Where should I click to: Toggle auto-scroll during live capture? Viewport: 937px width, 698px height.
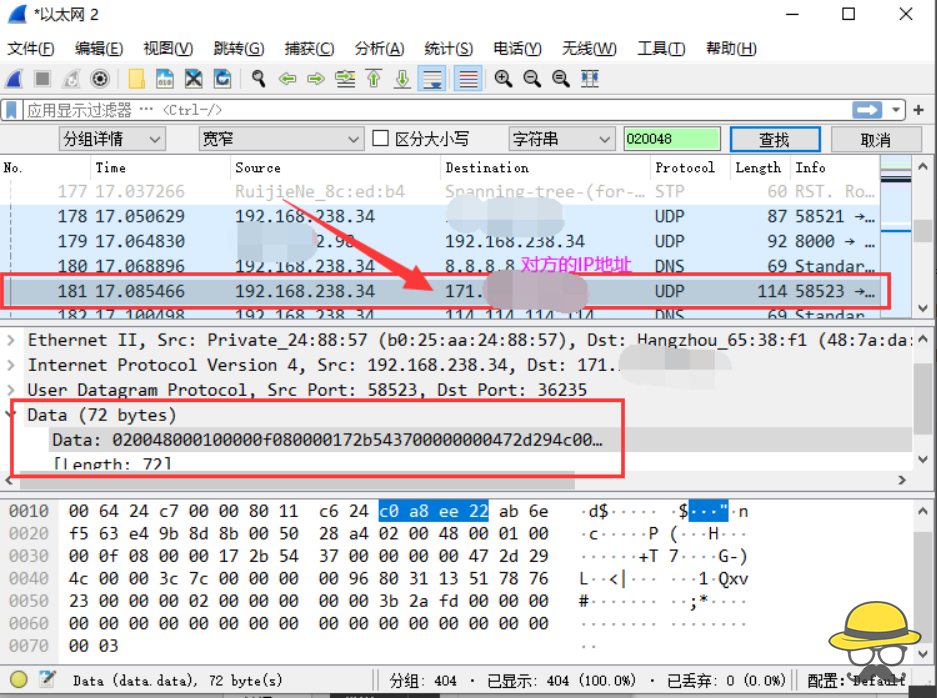coord(432,79)
